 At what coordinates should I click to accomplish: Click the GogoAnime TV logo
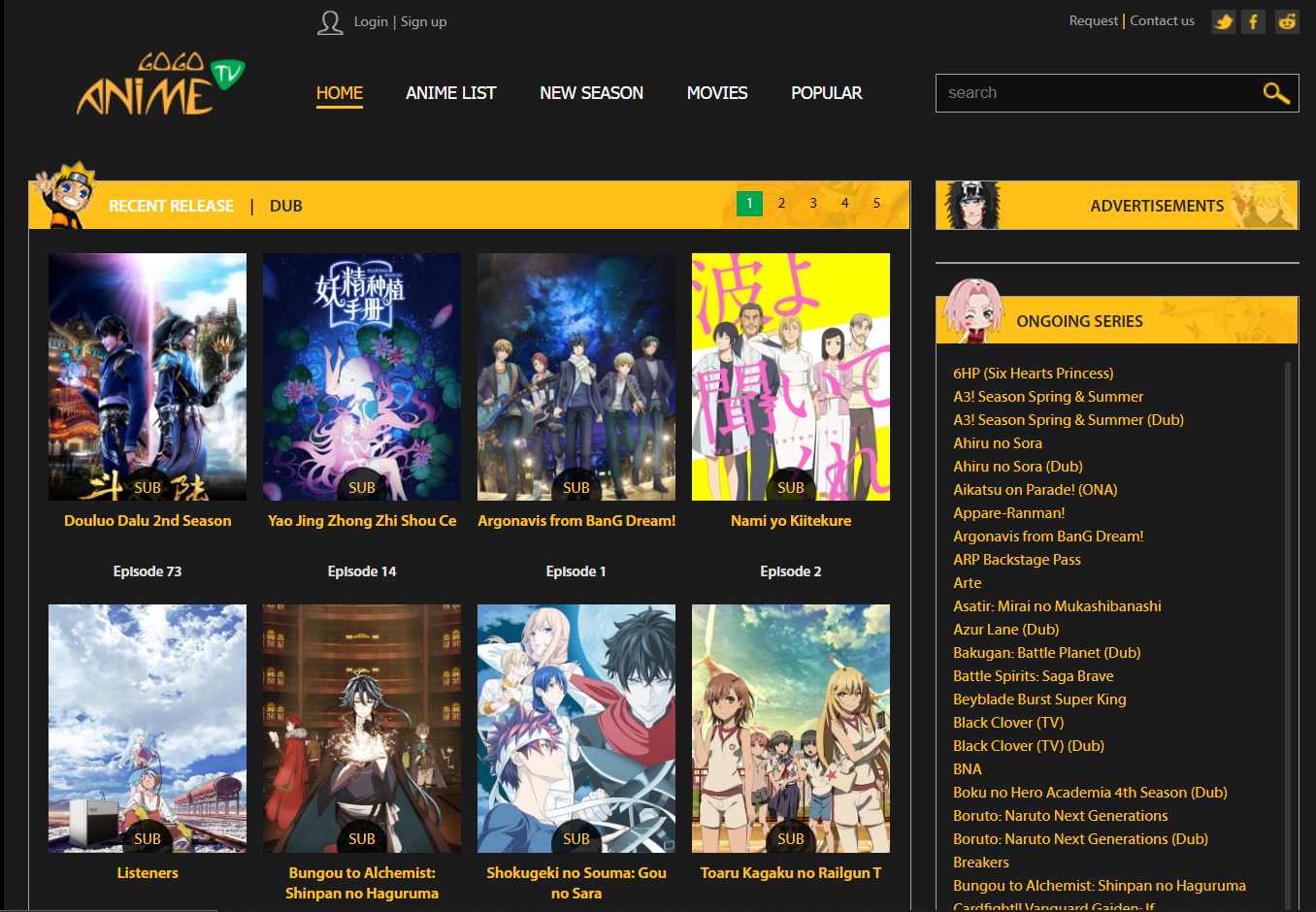[x=161, y=83]
